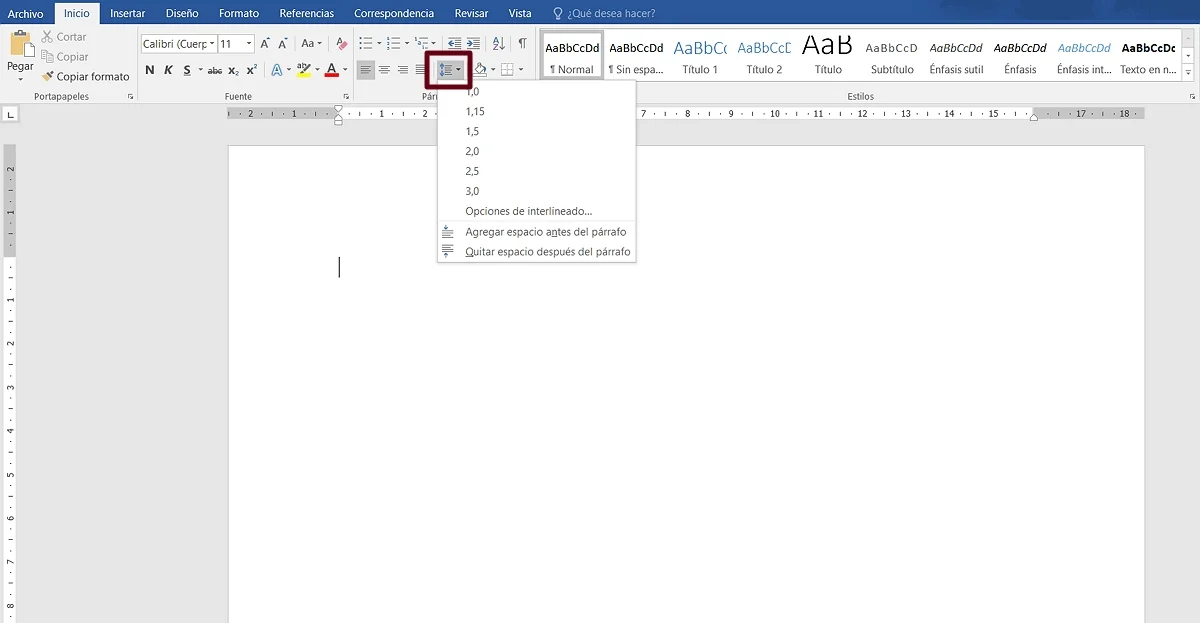The width and height of the screenshot is (1200, 623).
Task: Open the underline style dropdown arrow
Action: tap(200, 70)
